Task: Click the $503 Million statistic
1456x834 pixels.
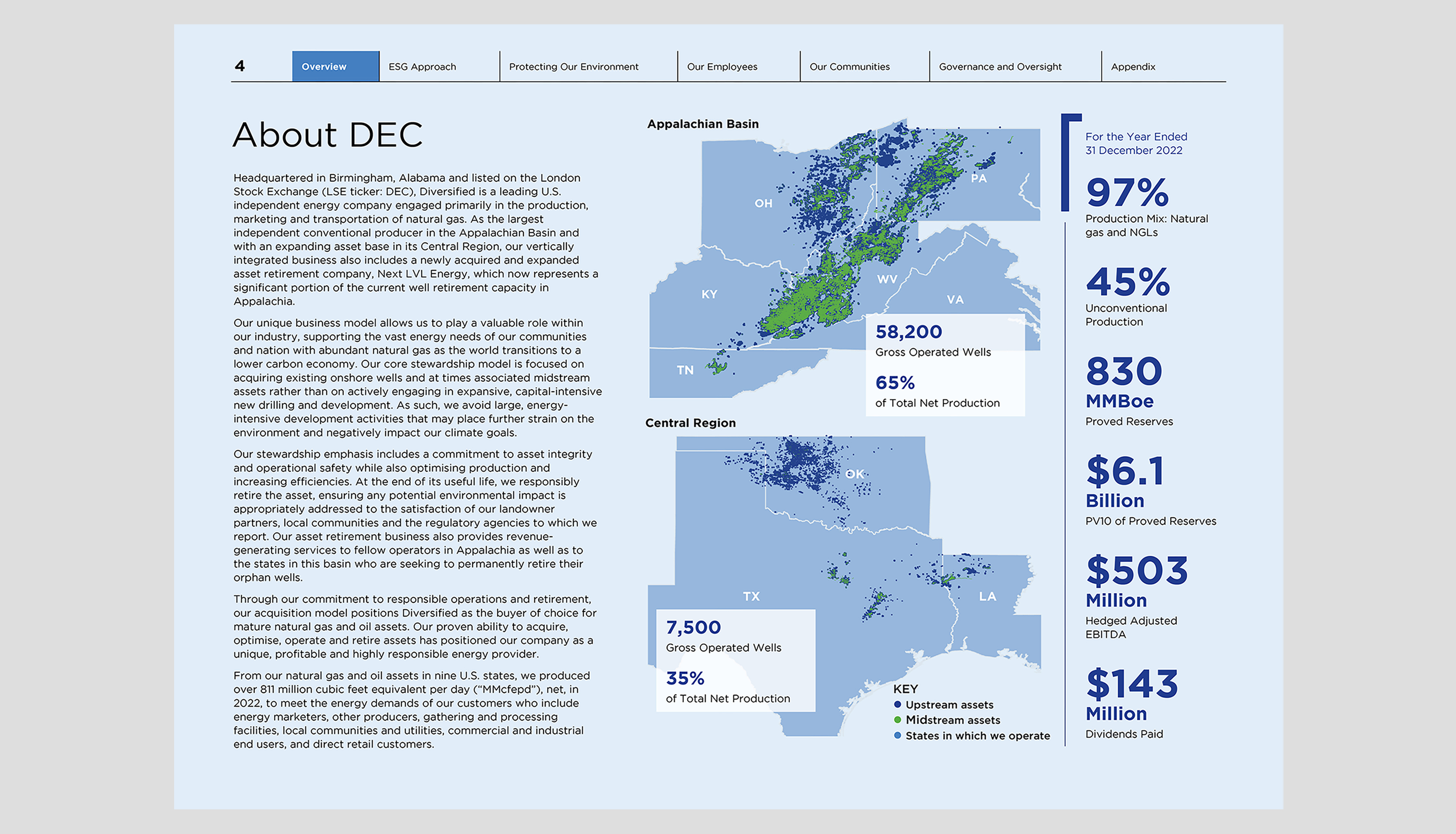Action: 1137,580
